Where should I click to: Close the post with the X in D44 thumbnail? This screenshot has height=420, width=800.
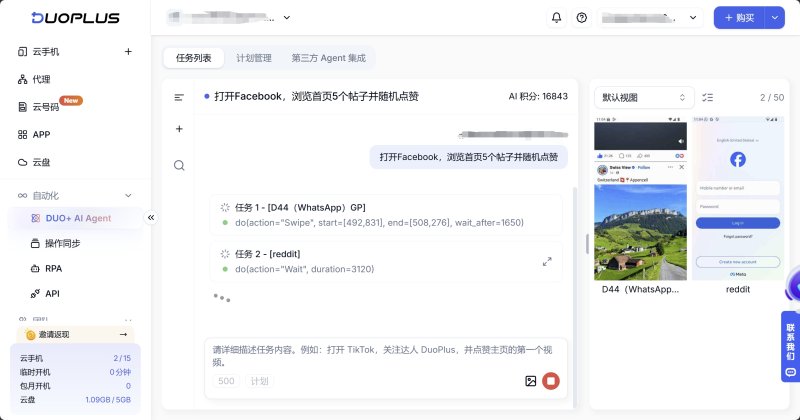tap(682, 167)
